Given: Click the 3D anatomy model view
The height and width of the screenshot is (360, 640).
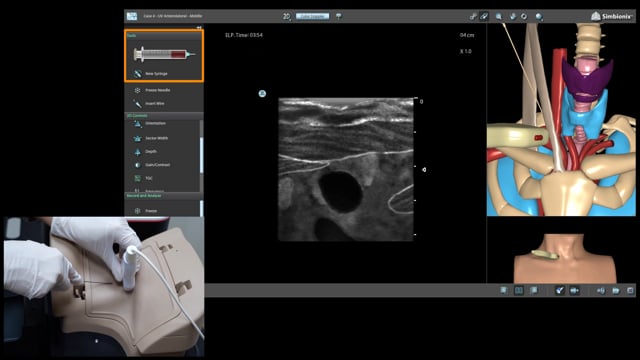Looking at the screenshot, I should (x=561, y=120).
